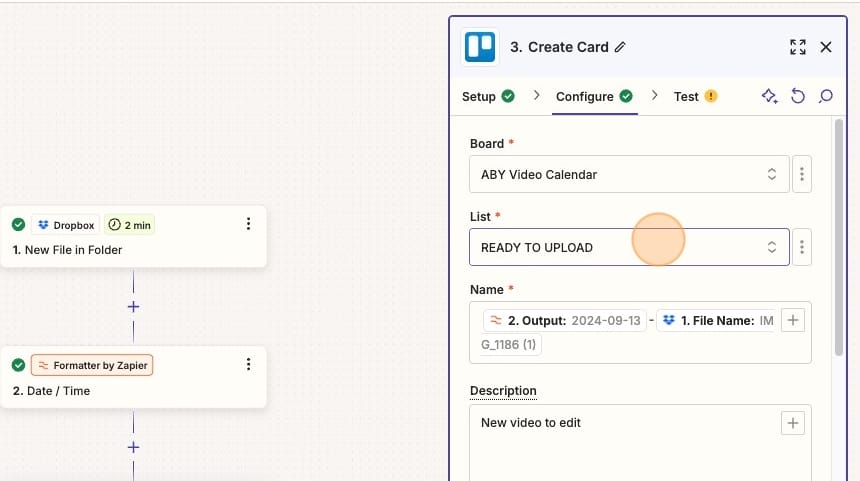Click the Description text field
The image size is (860, 481).
pyautogui.click(x=640, y=443)
